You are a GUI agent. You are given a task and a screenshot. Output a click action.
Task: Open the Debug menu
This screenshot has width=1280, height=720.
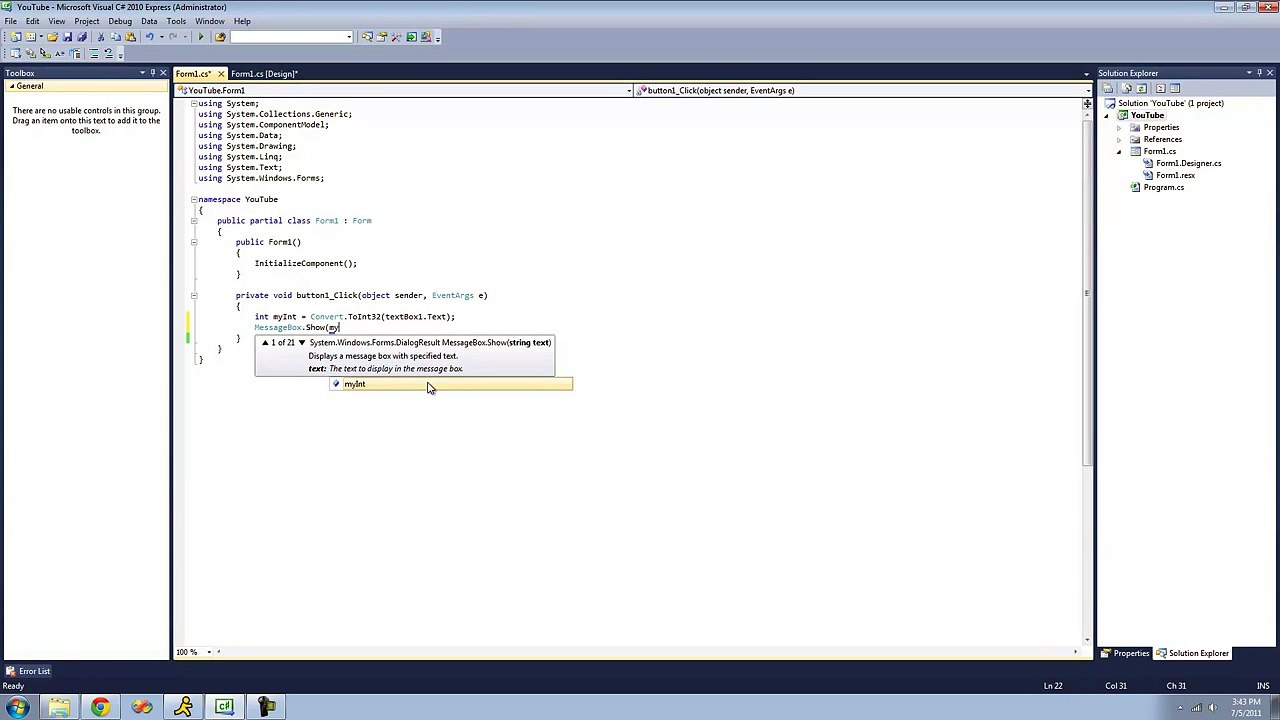pos(119,21)
